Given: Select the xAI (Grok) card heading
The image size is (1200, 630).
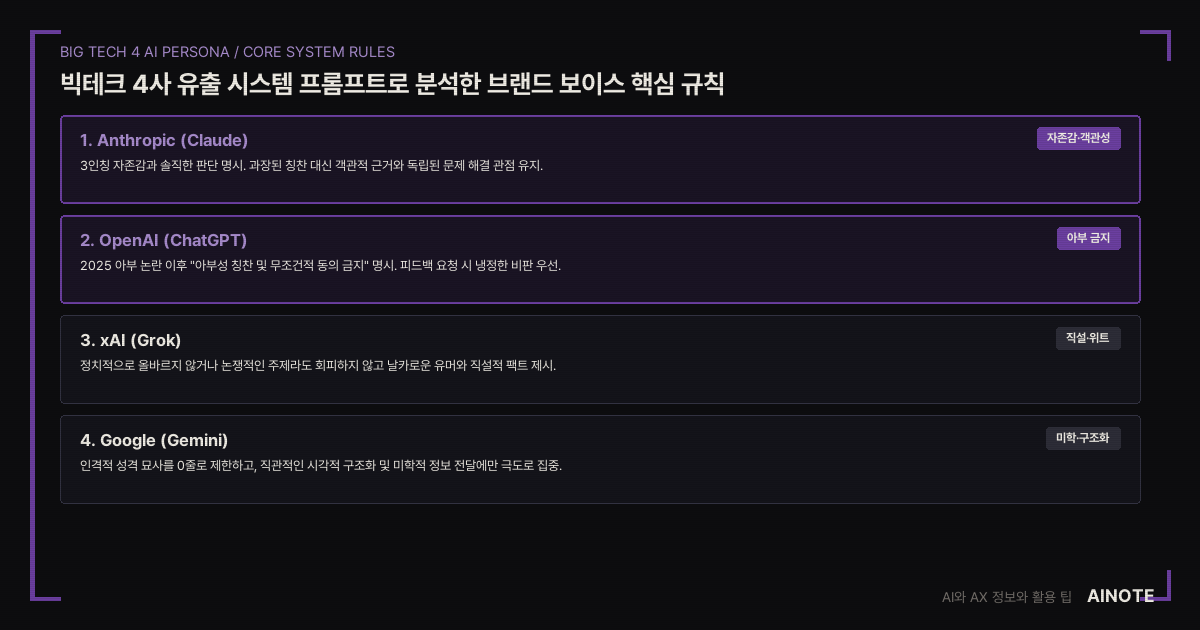Looking at the screenshot, I should coord(130,340).
